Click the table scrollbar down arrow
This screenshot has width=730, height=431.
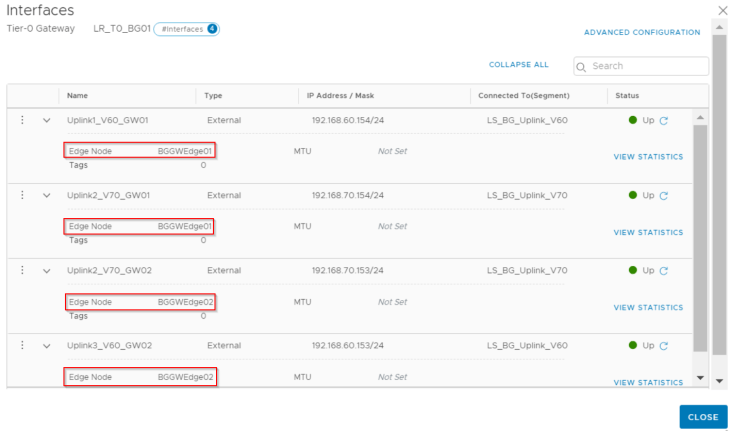[x=699, y=380]
